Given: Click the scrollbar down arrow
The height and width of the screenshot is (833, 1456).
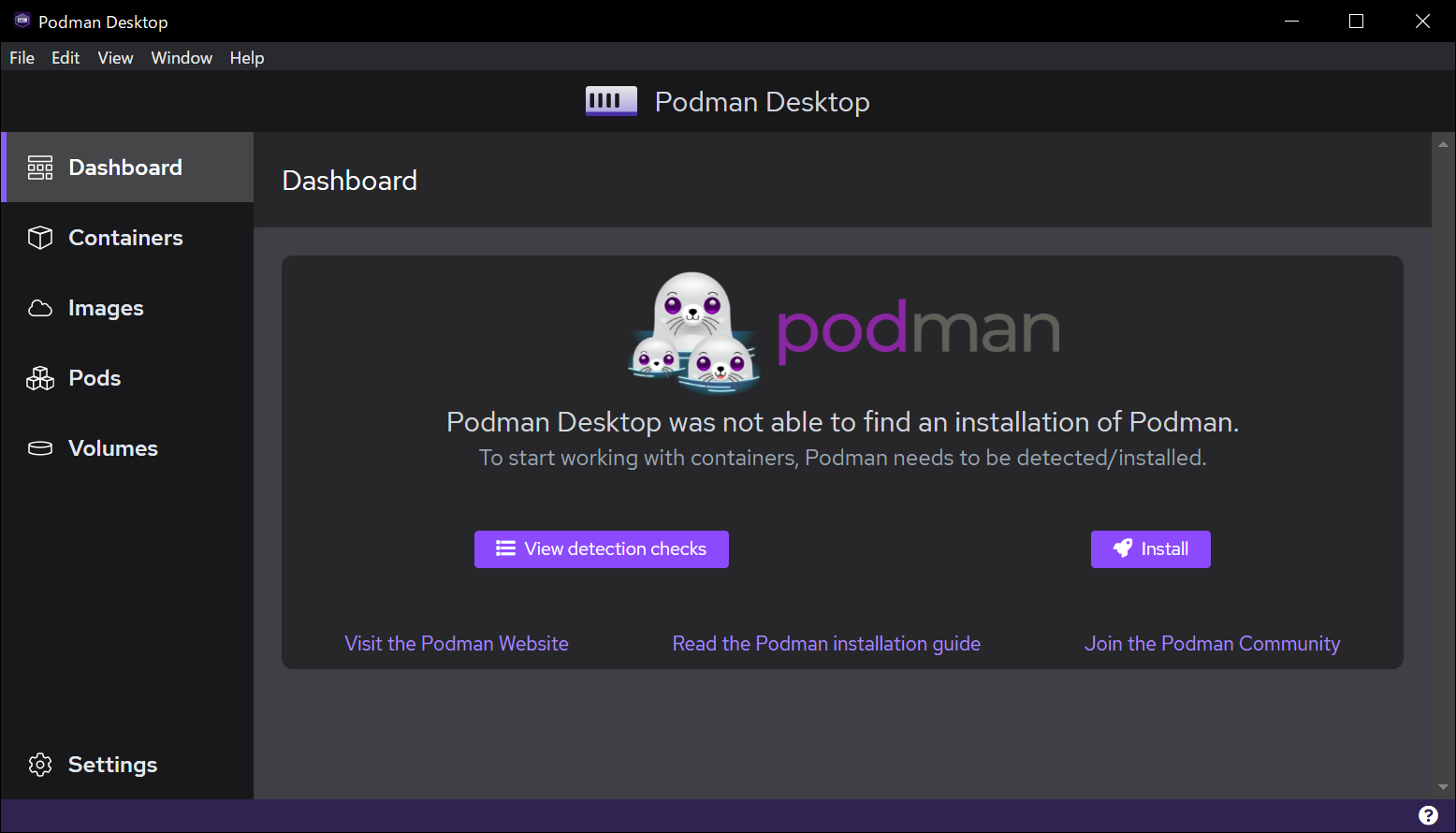Looking at the screenshot, I should click(x=1443, y=787).
